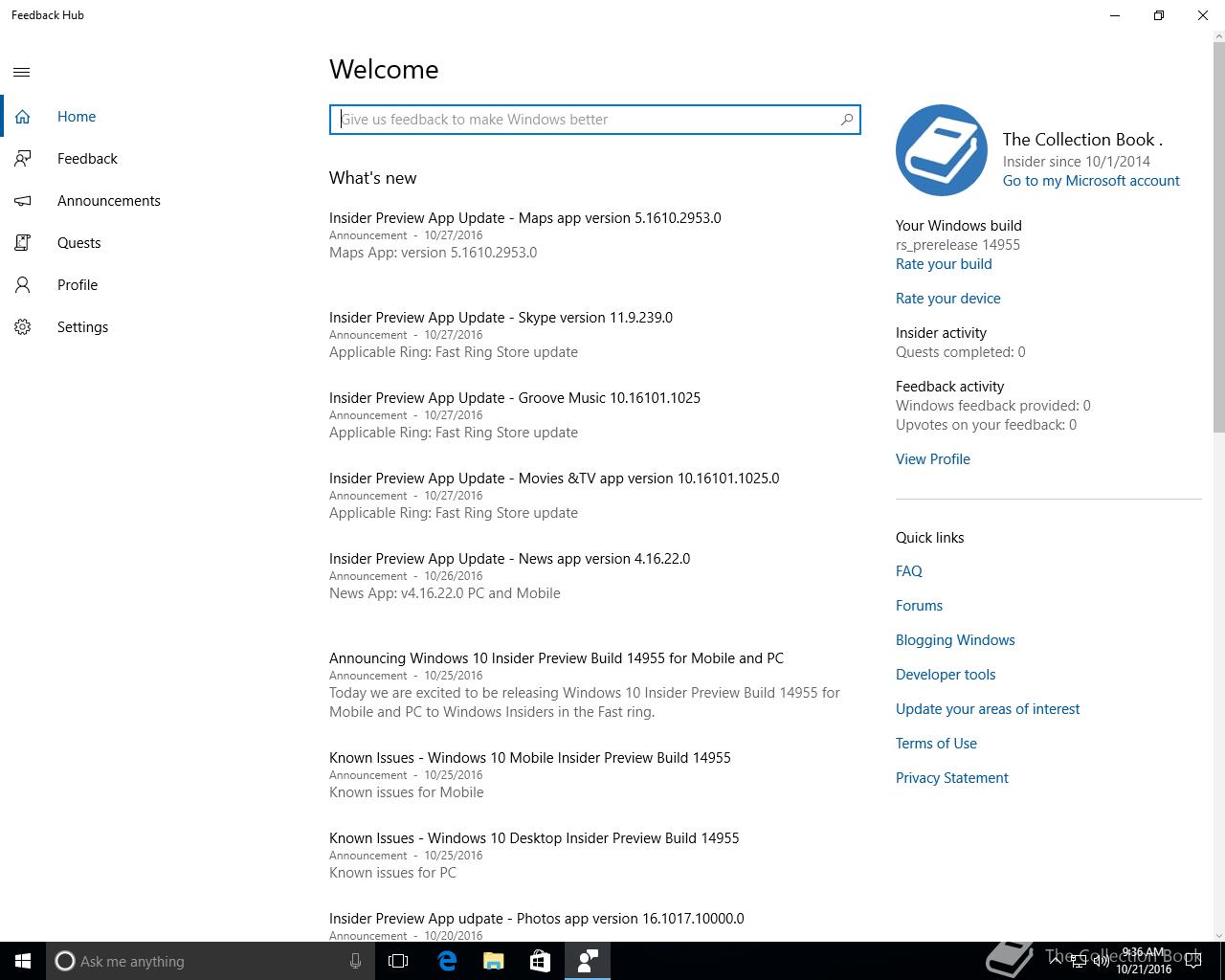Click the Feedback Hub taskbar icon
The height and width of the screenshot is (980, 1225).
coord(588,961)
